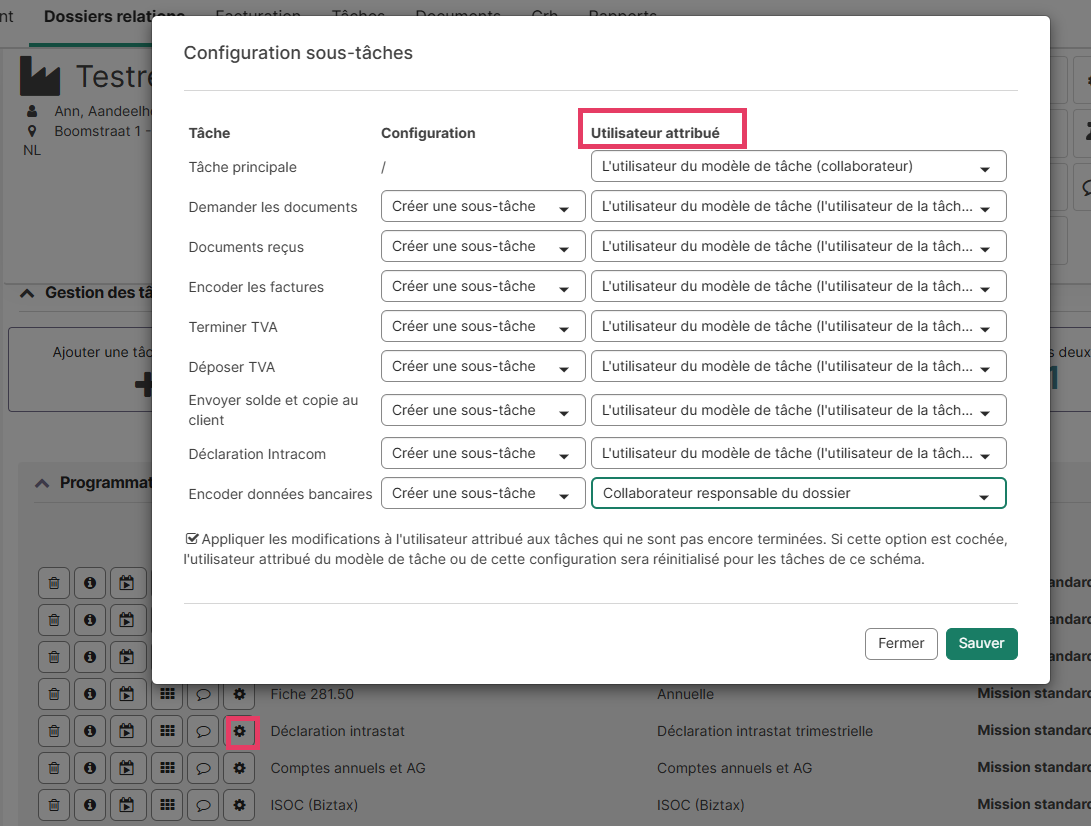The height and width of the screenshot is (826, 1091).
Task: Click 'Déclaration intrastat trimestrielle' text
Action: (765, 731)
